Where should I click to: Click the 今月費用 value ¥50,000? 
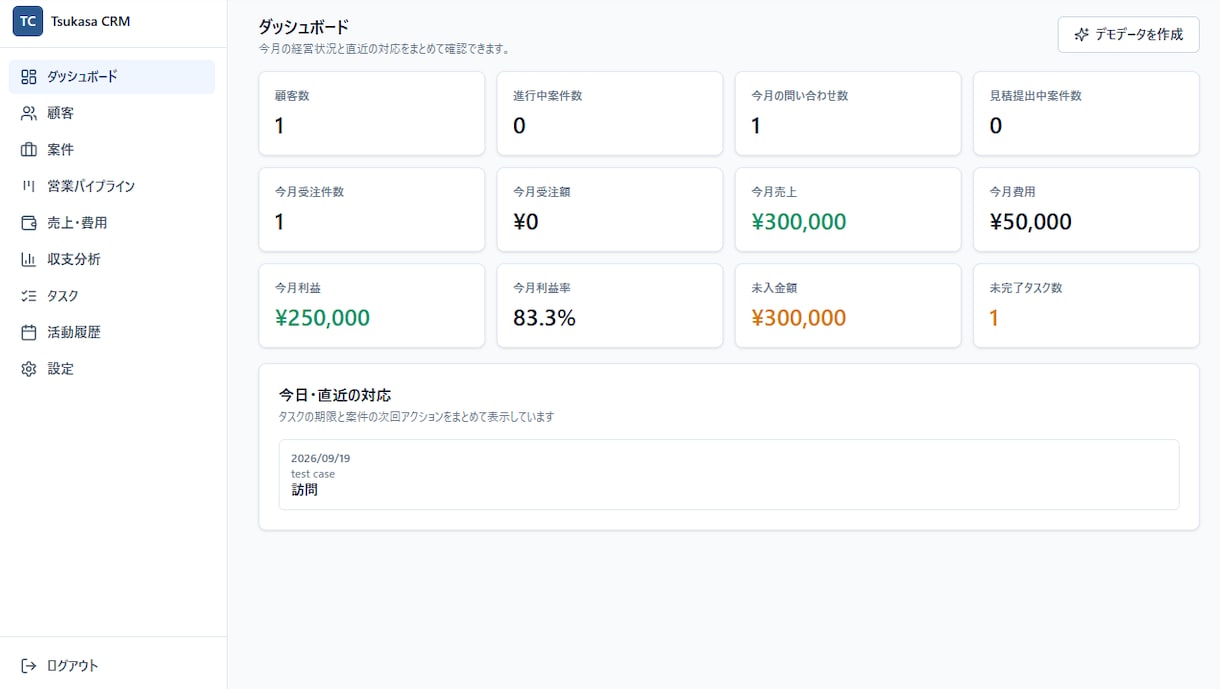(x=1030, y=222)
